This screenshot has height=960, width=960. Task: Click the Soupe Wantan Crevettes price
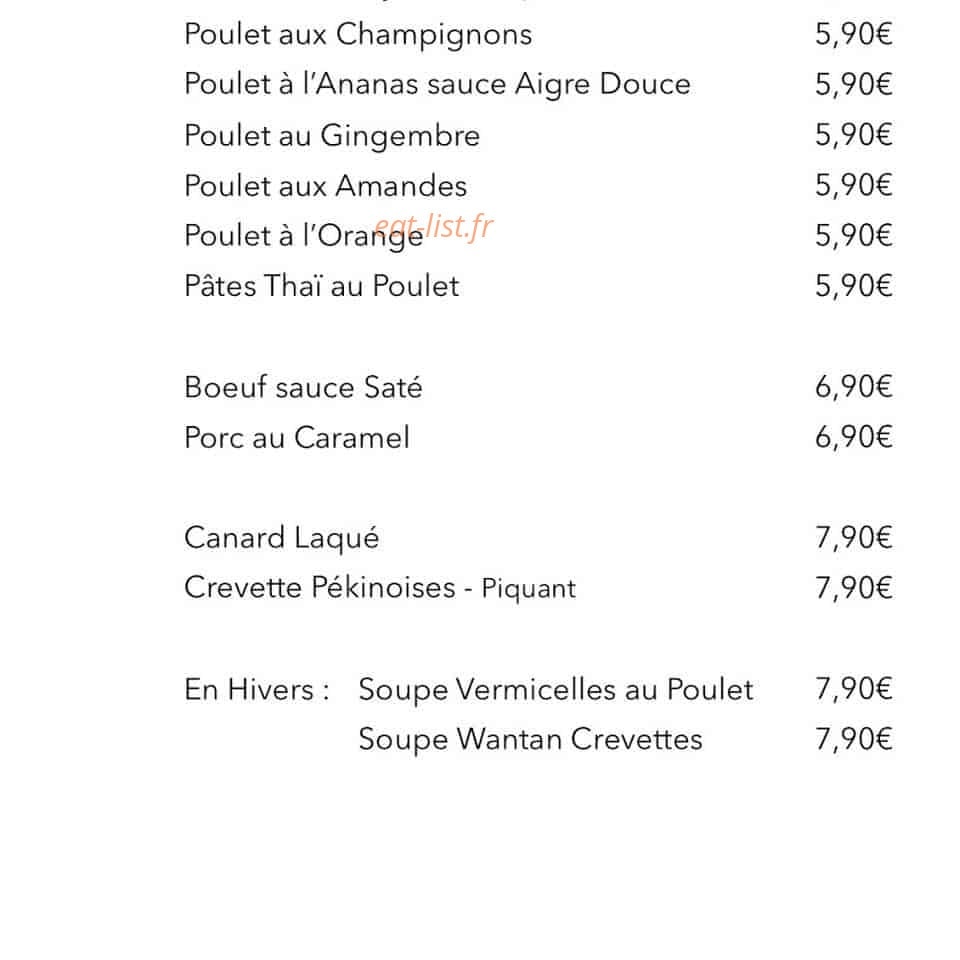click(x=853, y=740)
